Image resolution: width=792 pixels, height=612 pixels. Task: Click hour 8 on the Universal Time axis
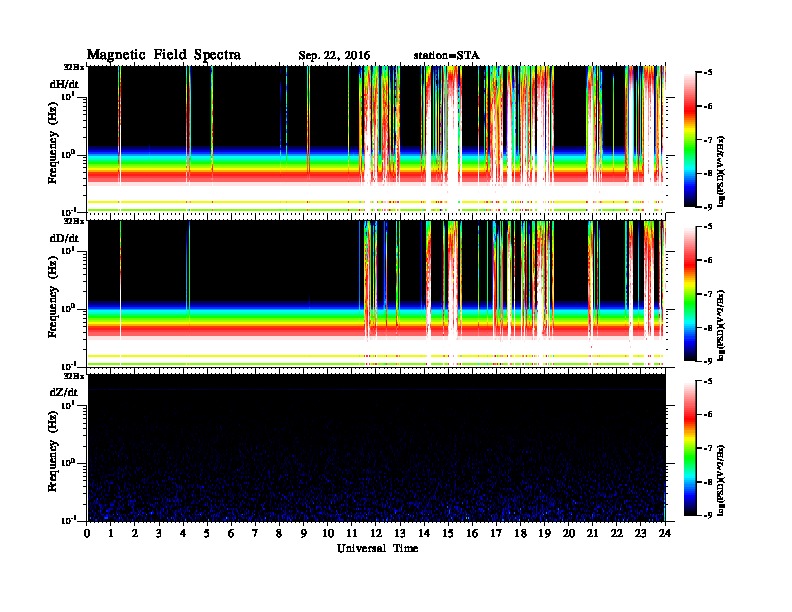coord(279,534)
